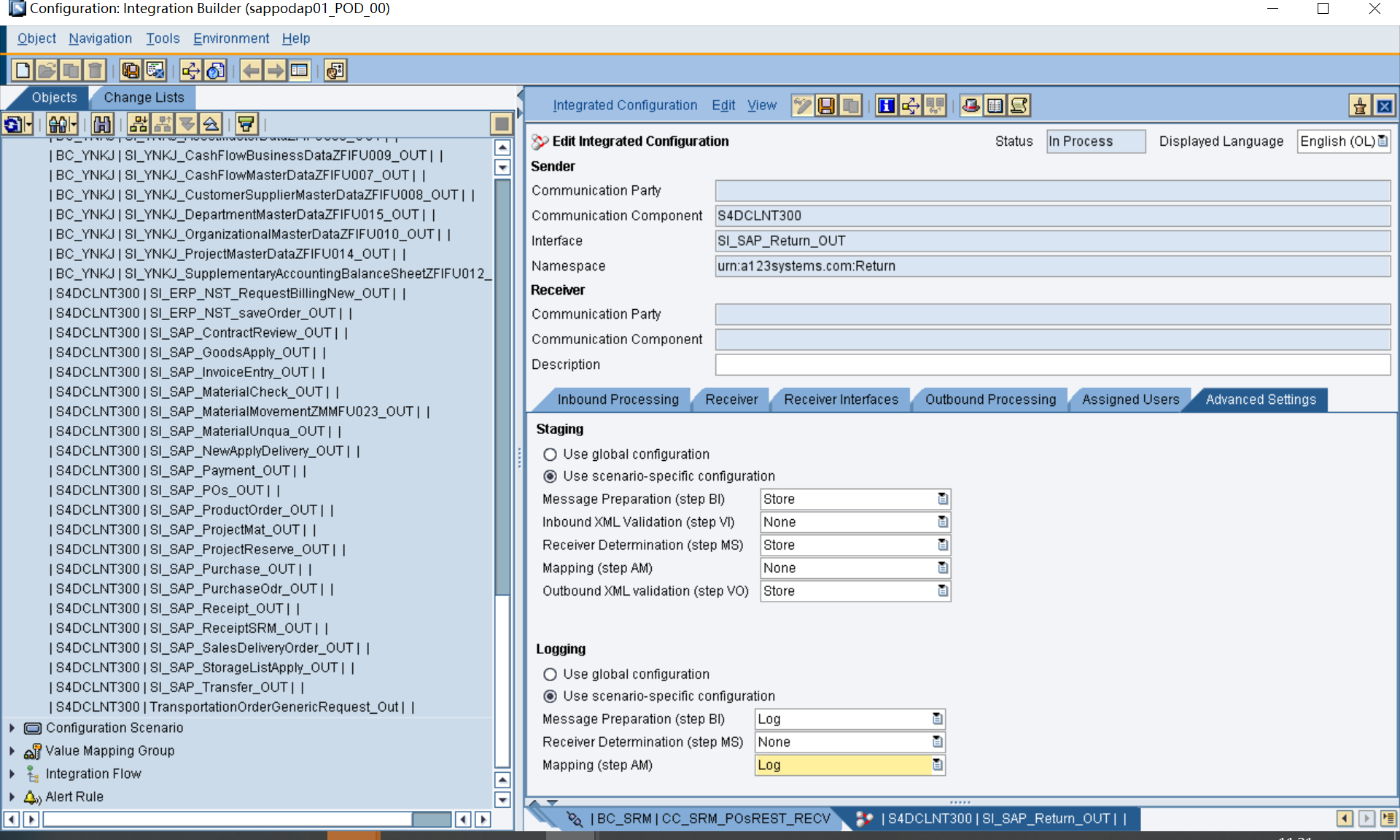Click the Where-Used arrows icon in configuration toolbar
This screenshot has height=840, width=1400.
[x=910, y=106]
